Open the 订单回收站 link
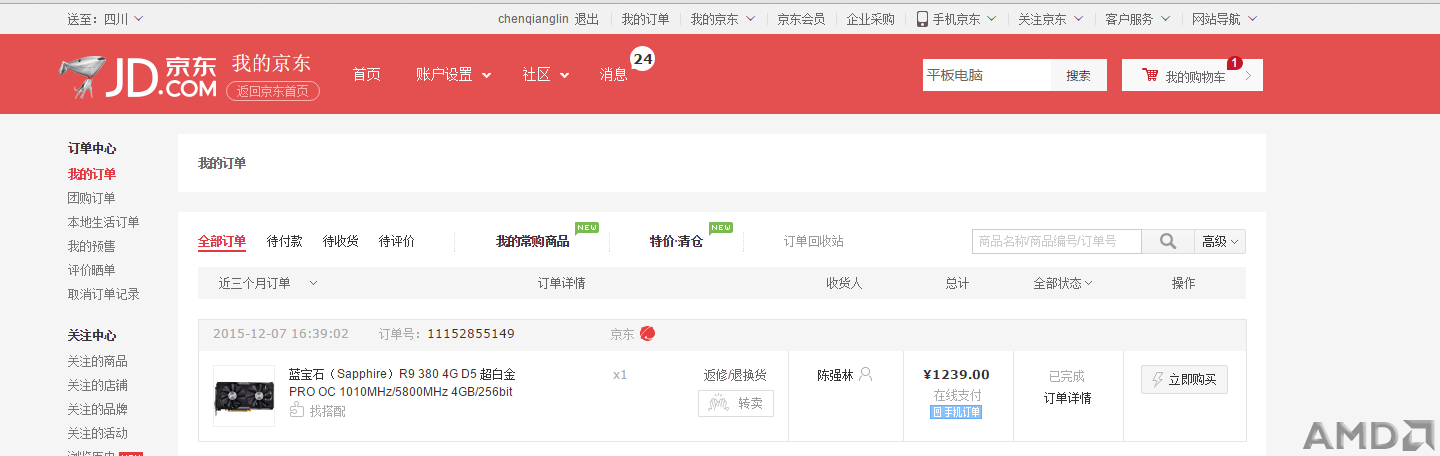The height and width of the screenshot is (456, 1440). pos(814,241)
